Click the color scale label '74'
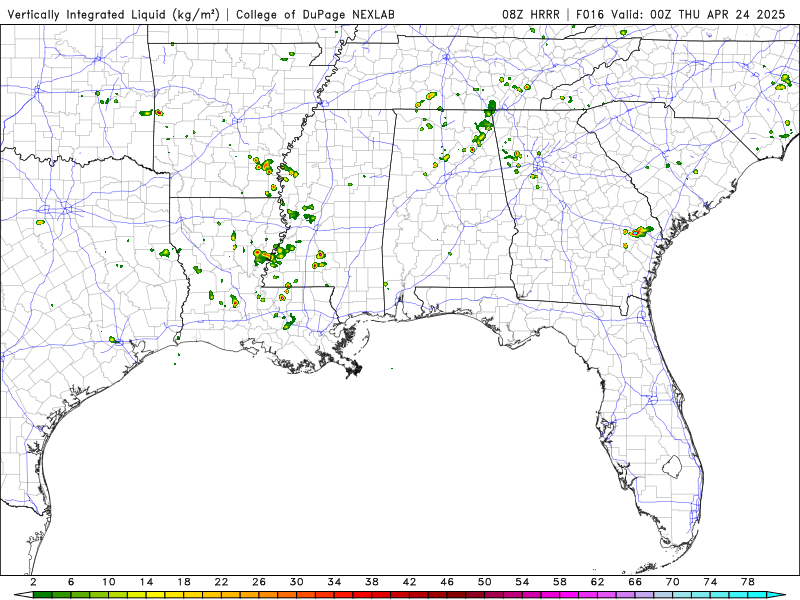 click(711, 582)
